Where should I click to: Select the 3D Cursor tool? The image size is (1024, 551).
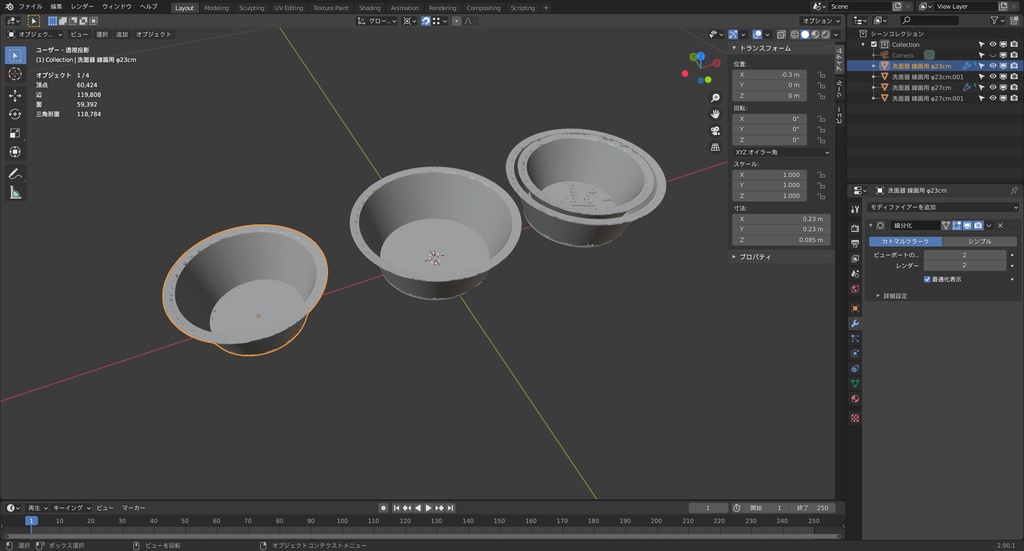[15, 74]
